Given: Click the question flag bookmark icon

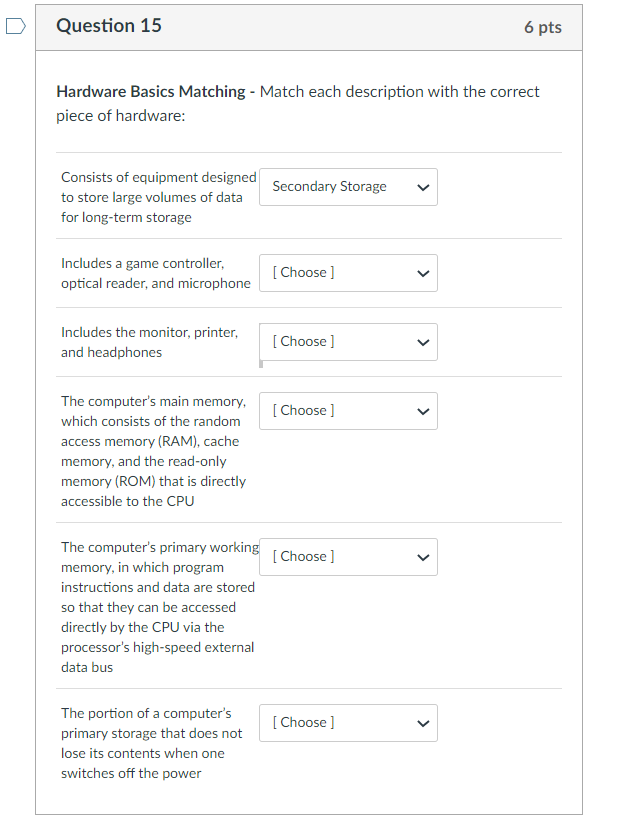Looking at the screenshot, I should [x=13, y=27].
